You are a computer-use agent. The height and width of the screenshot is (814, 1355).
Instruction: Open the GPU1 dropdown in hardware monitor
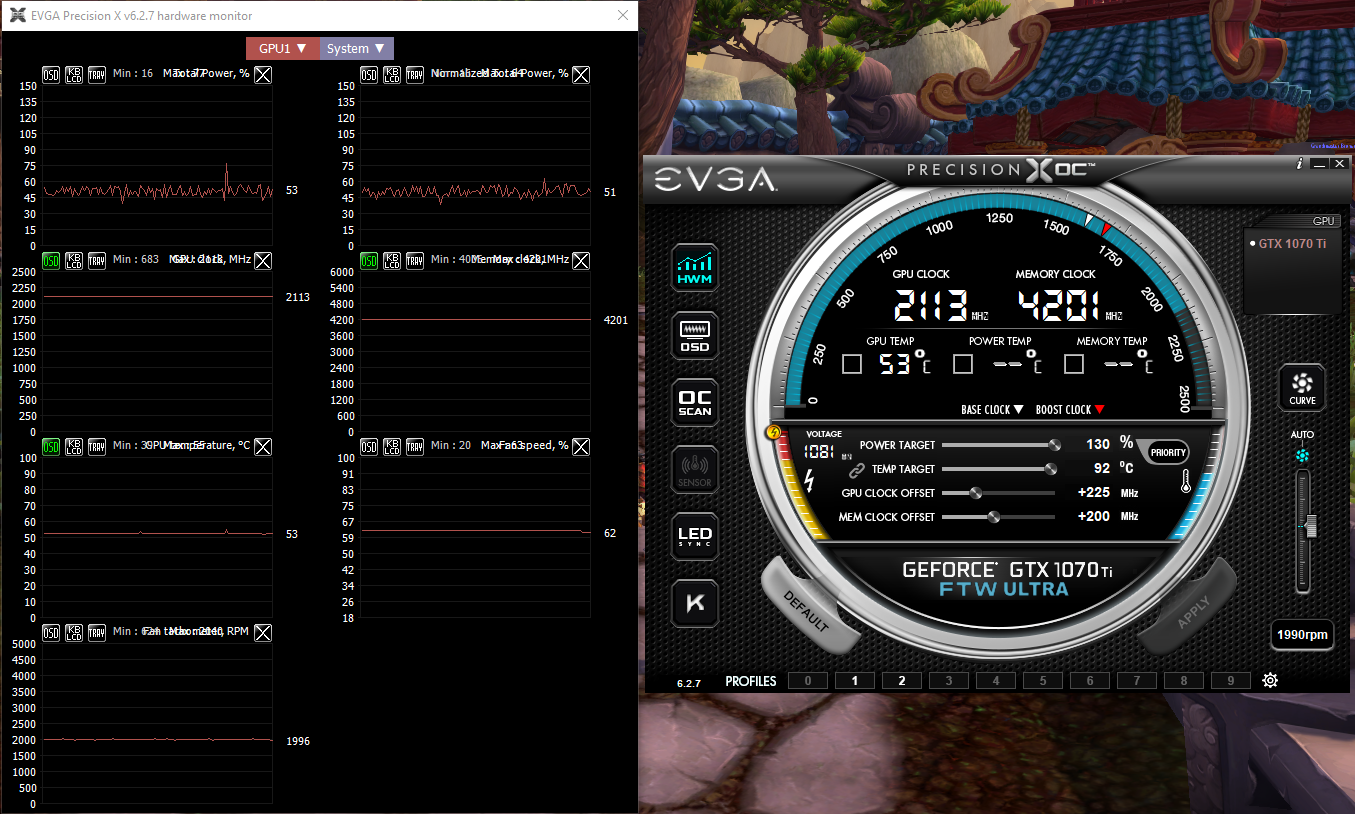pyautogui.click(x=282, y=48)
